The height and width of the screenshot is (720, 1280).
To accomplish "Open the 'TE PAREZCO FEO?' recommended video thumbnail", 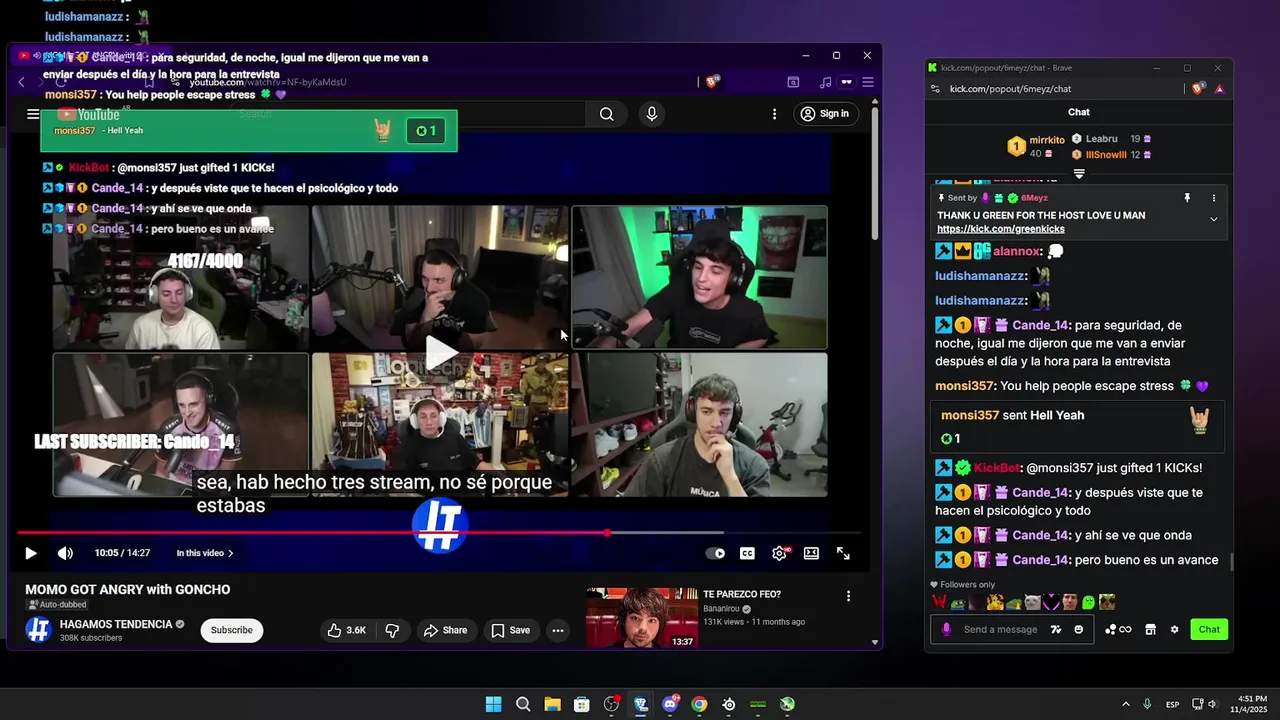I will click(642, 618).
